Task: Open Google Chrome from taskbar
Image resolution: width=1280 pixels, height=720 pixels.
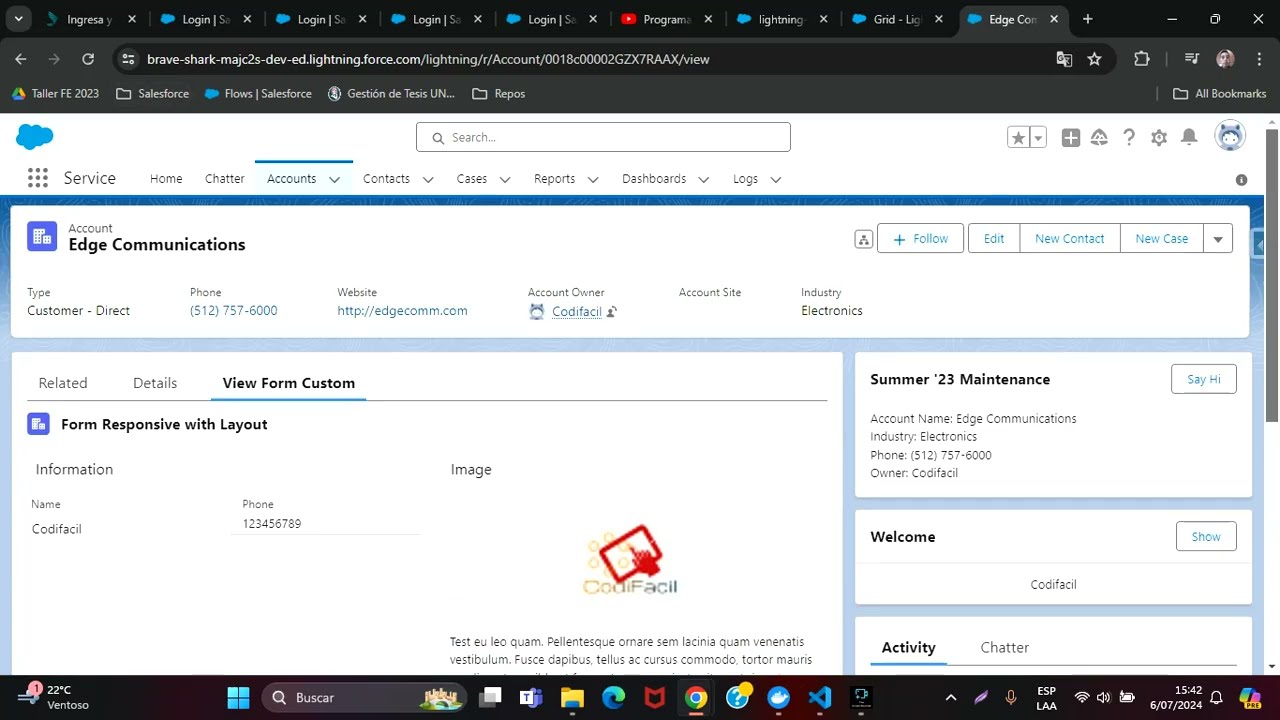Action: [696, 697]
